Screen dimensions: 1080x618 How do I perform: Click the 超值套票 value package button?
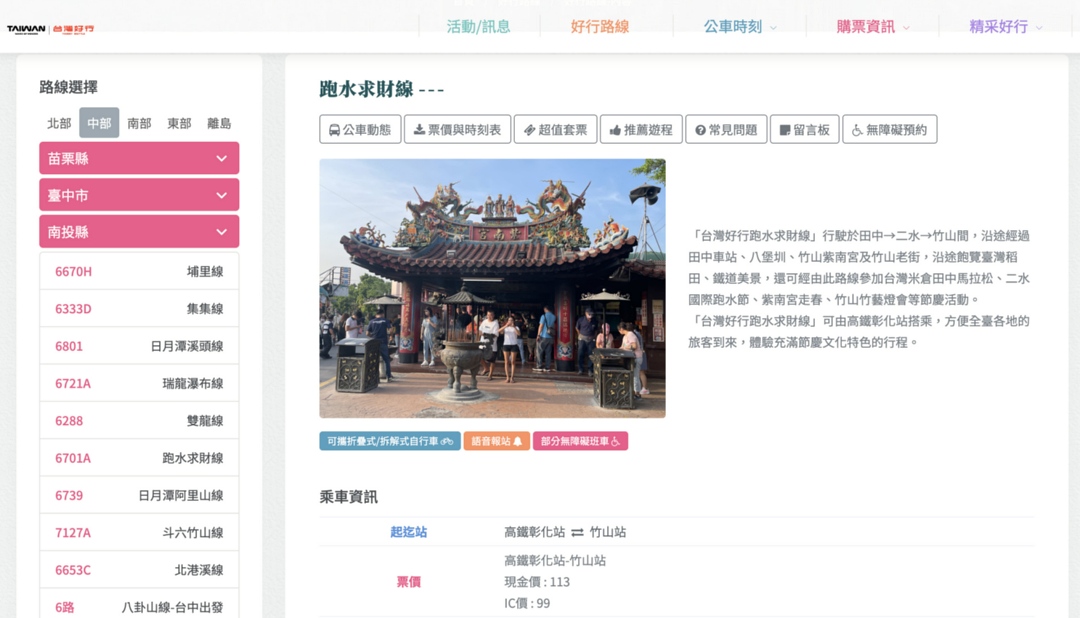pos(555,130)
